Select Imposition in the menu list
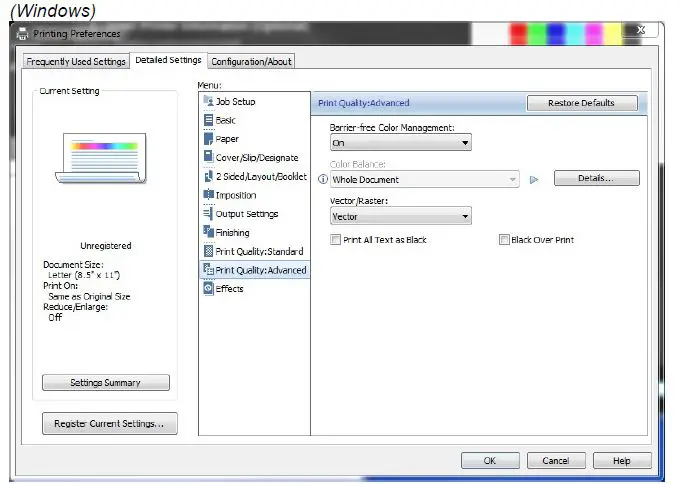The image size is (685, 484). pos(255,195)
